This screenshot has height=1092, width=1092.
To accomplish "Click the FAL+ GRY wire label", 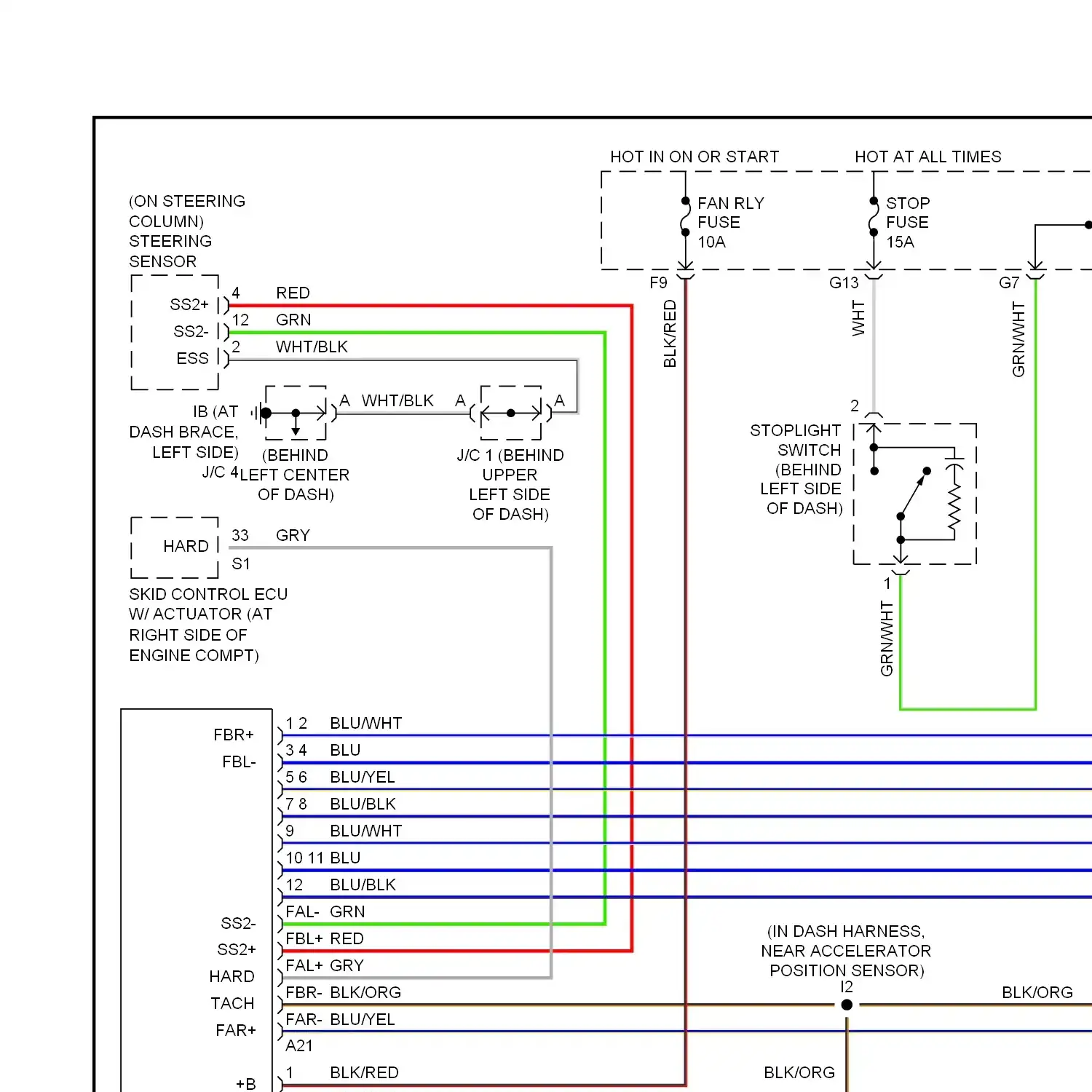I will pyautogui.click(x=325, y=965).
